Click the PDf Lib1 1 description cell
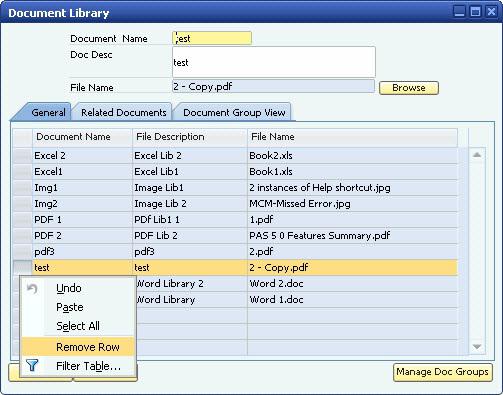 (x=190, y=220)
